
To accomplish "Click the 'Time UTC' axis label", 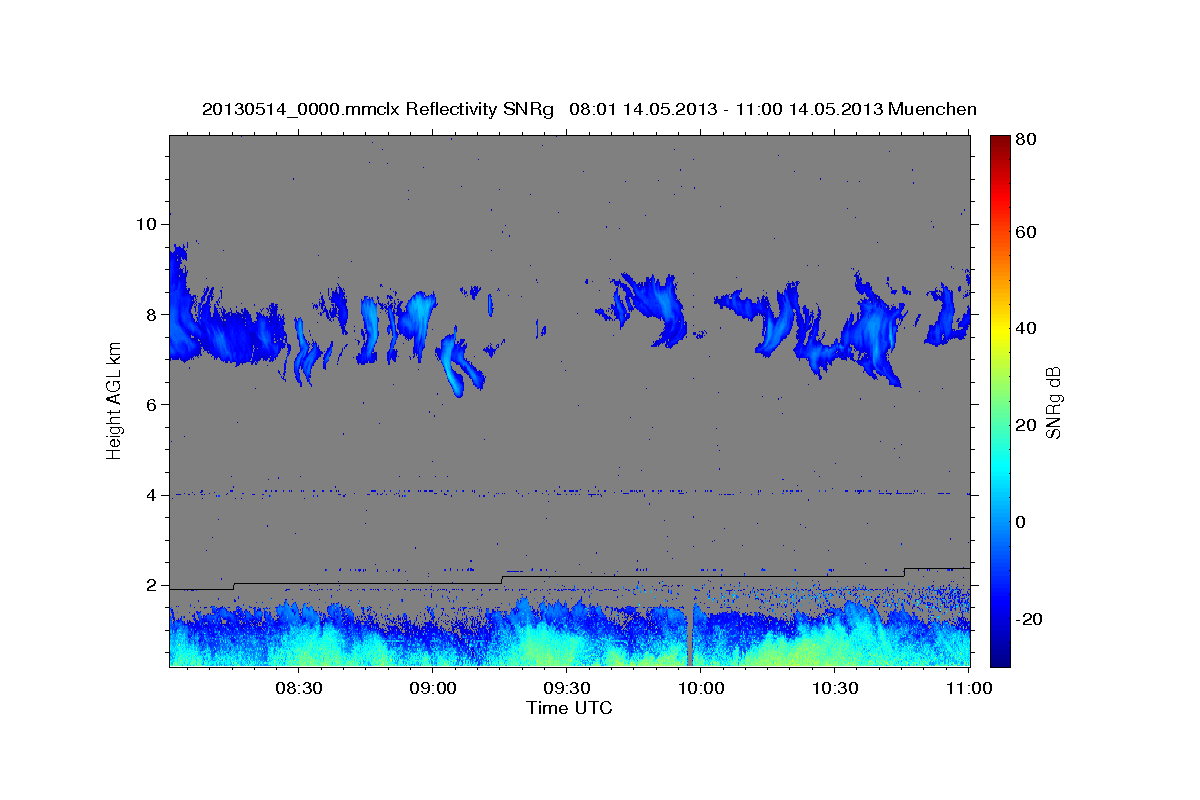I will click(x=569, y=708).
